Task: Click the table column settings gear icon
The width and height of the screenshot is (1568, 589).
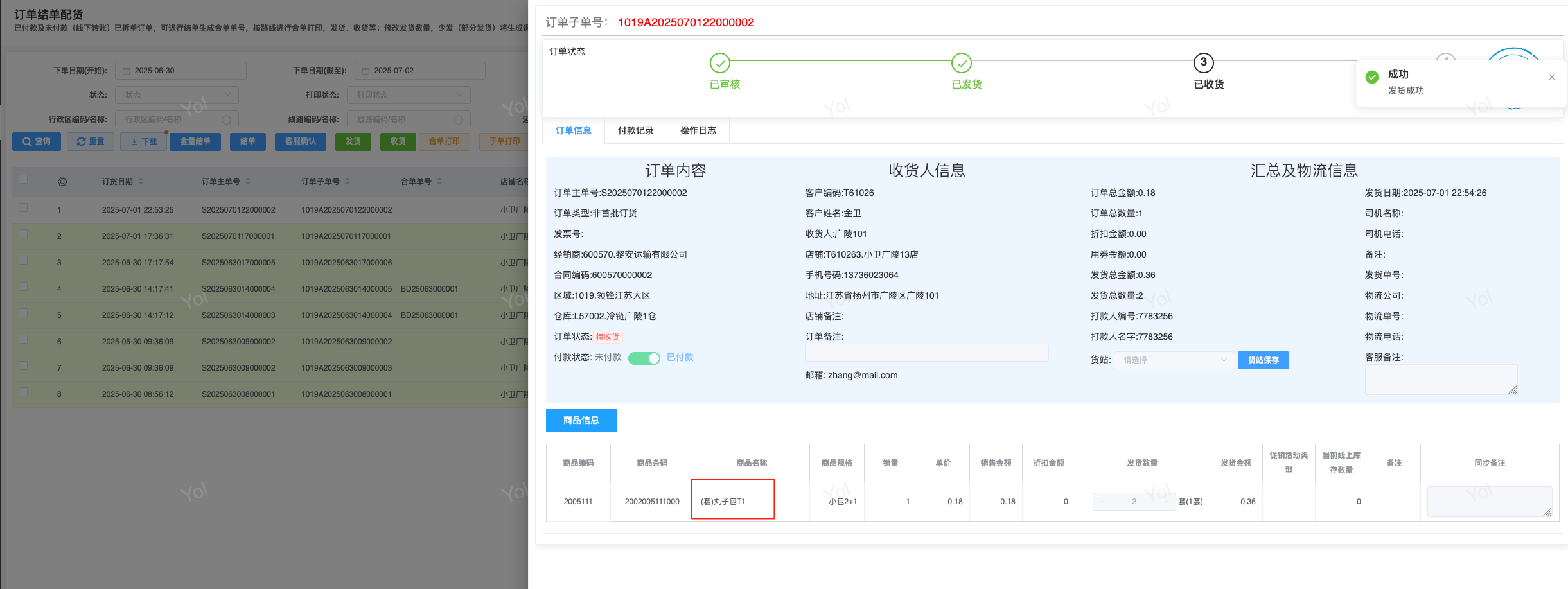Action: click(x=62, y=182)
